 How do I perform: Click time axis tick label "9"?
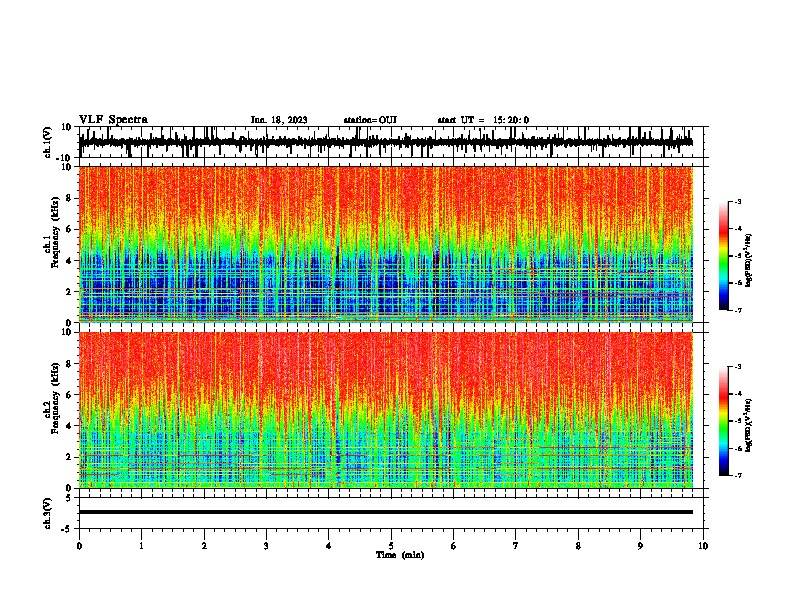pyautogui.click(x=640, y=546)
